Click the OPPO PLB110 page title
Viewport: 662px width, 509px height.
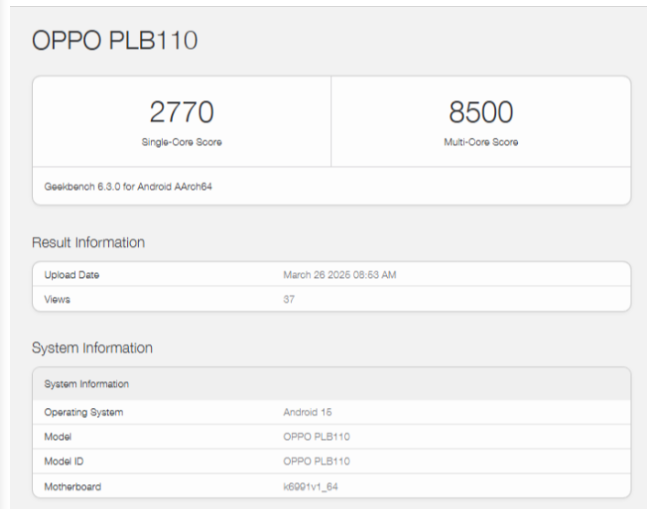[x=115, y=40]
